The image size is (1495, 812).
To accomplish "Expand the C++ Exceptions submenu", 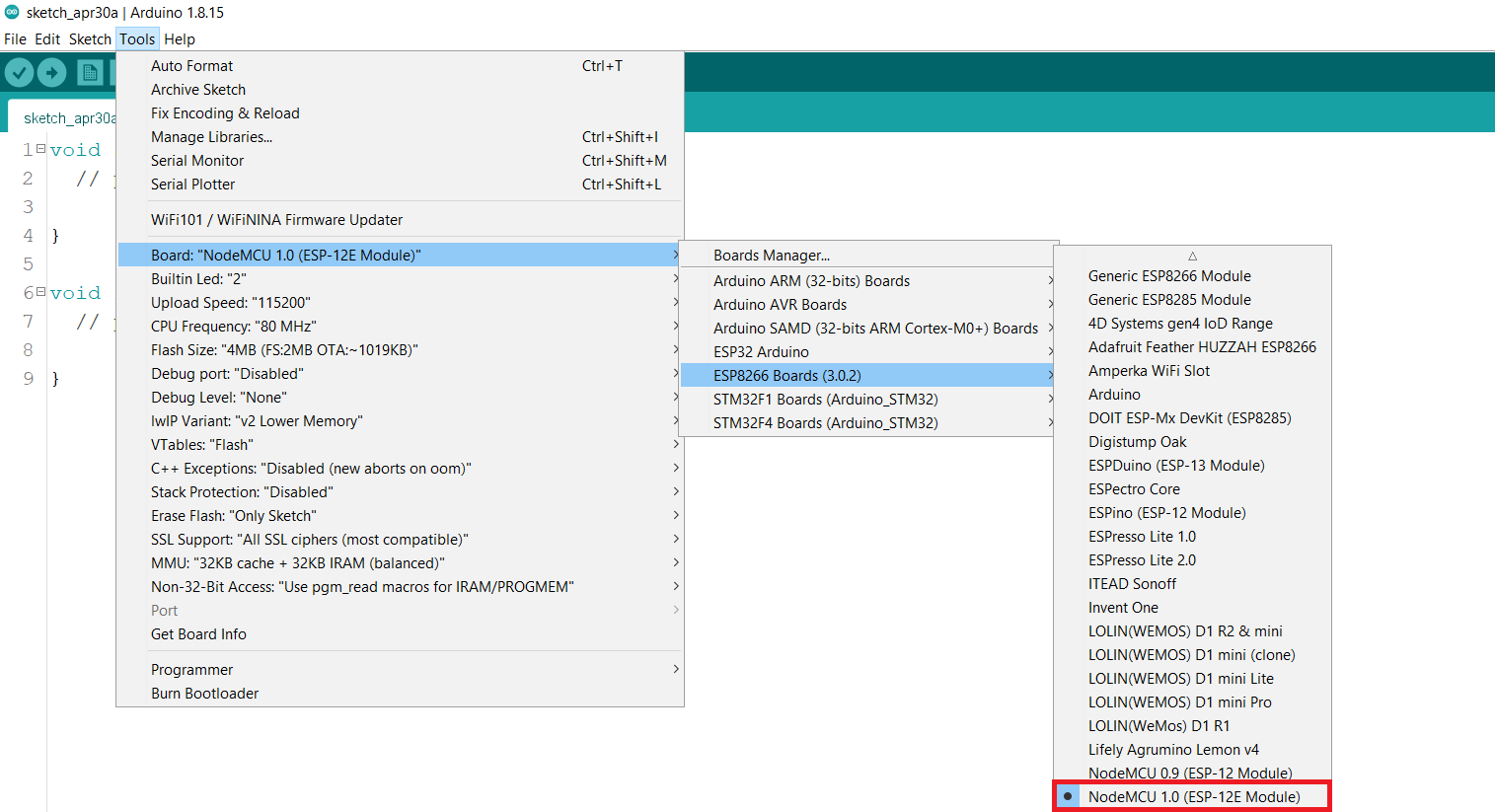I will pyautogui.click(x=400, y=469).
